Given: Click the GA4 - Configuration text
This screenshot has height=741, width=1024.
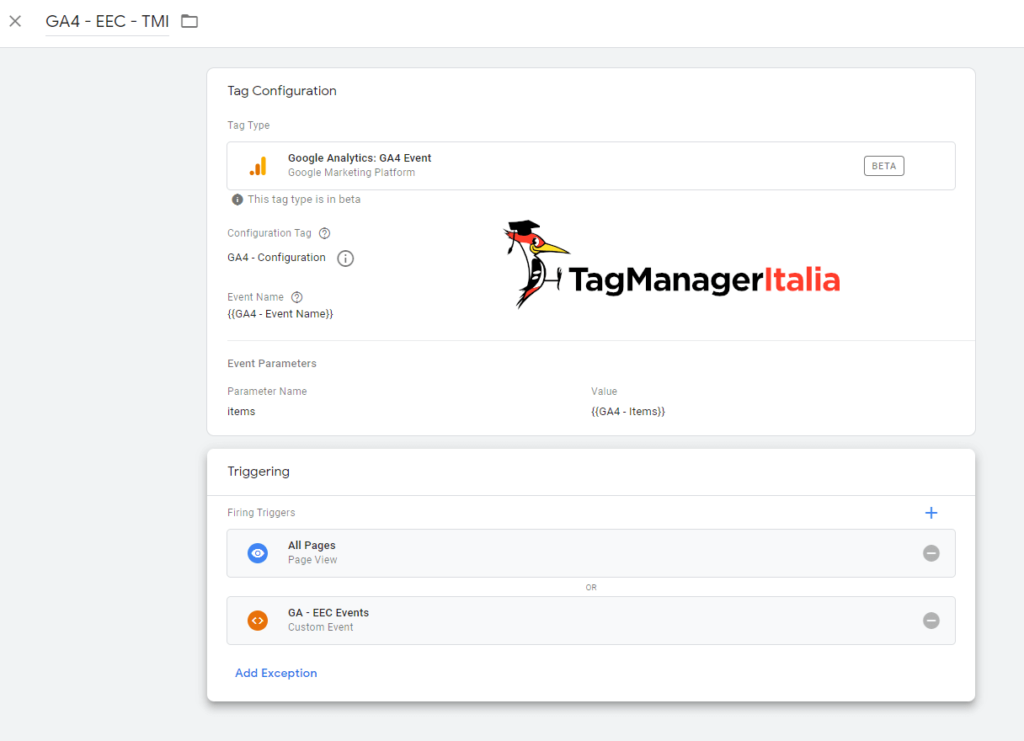Looking at the screenshot, I should (x=276, y=257).
